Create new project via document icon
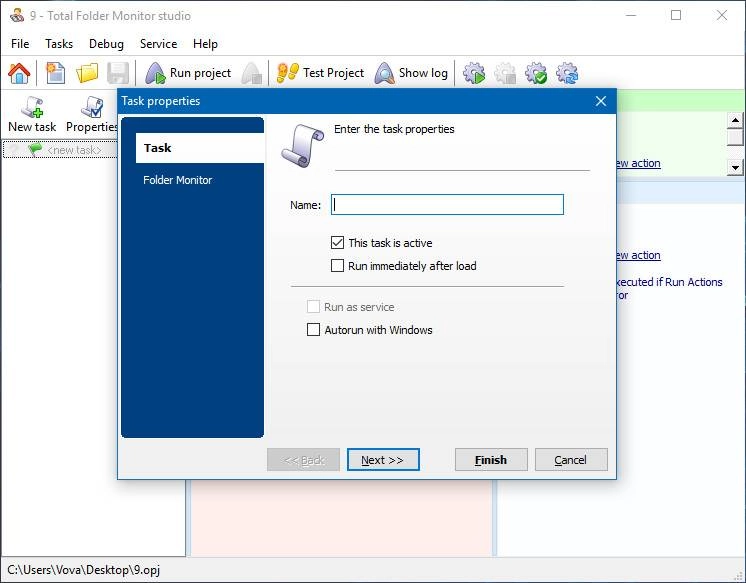The image size is (746, 583). [x=55, y=73]
